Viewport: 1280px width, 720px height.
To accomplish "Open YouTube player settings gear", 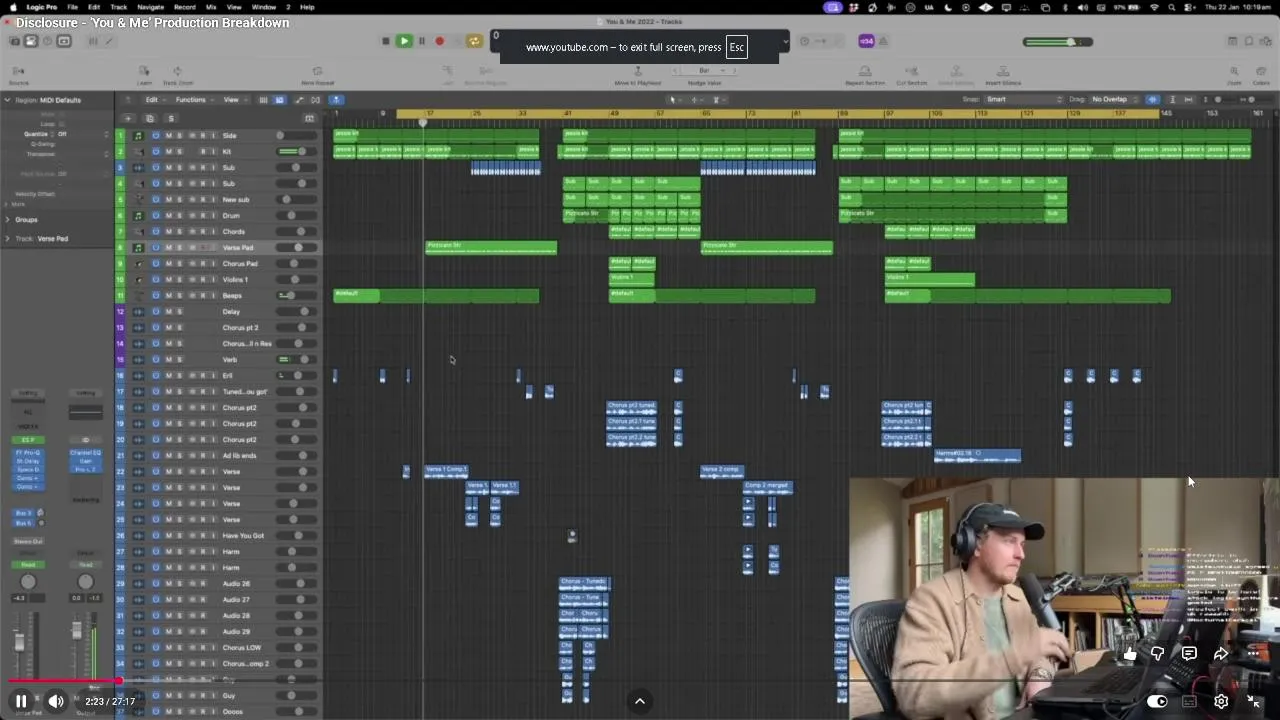I will 1221,702.
